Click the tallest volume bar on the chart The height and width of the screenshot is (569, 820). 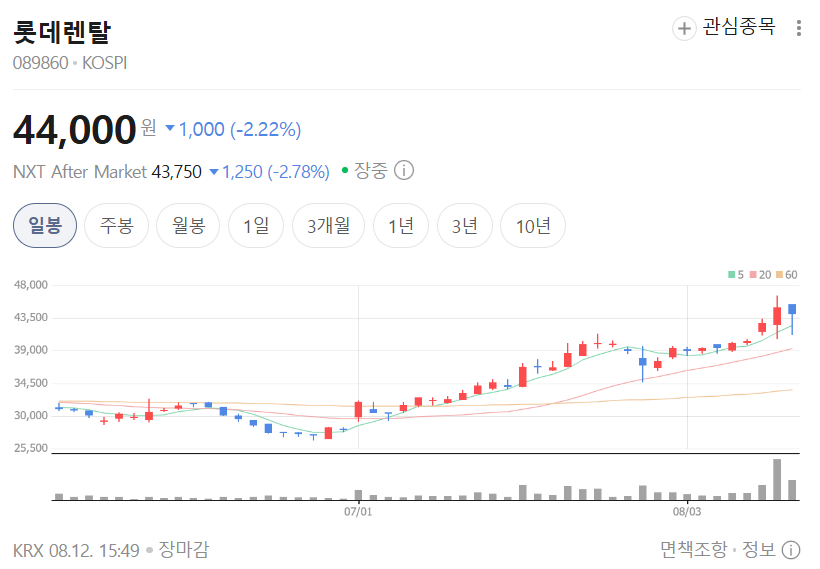click(777, 480)
